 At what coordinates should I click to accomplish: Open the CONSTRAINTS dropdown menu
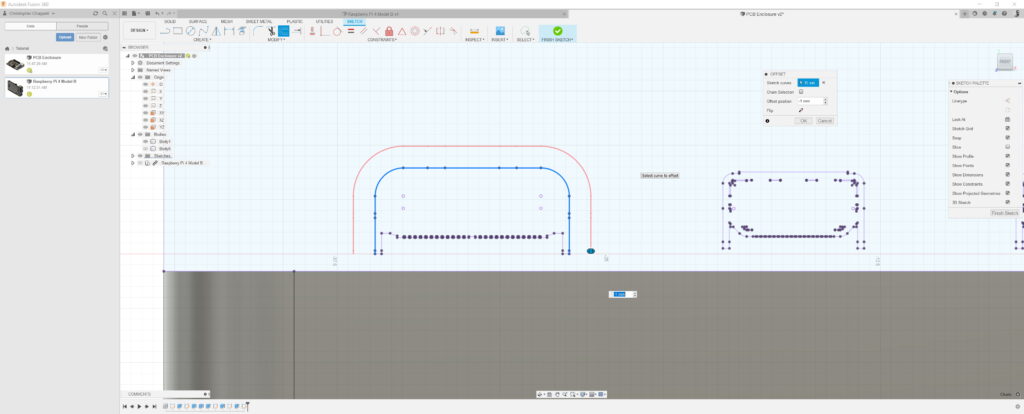click(x=381, y=40)
